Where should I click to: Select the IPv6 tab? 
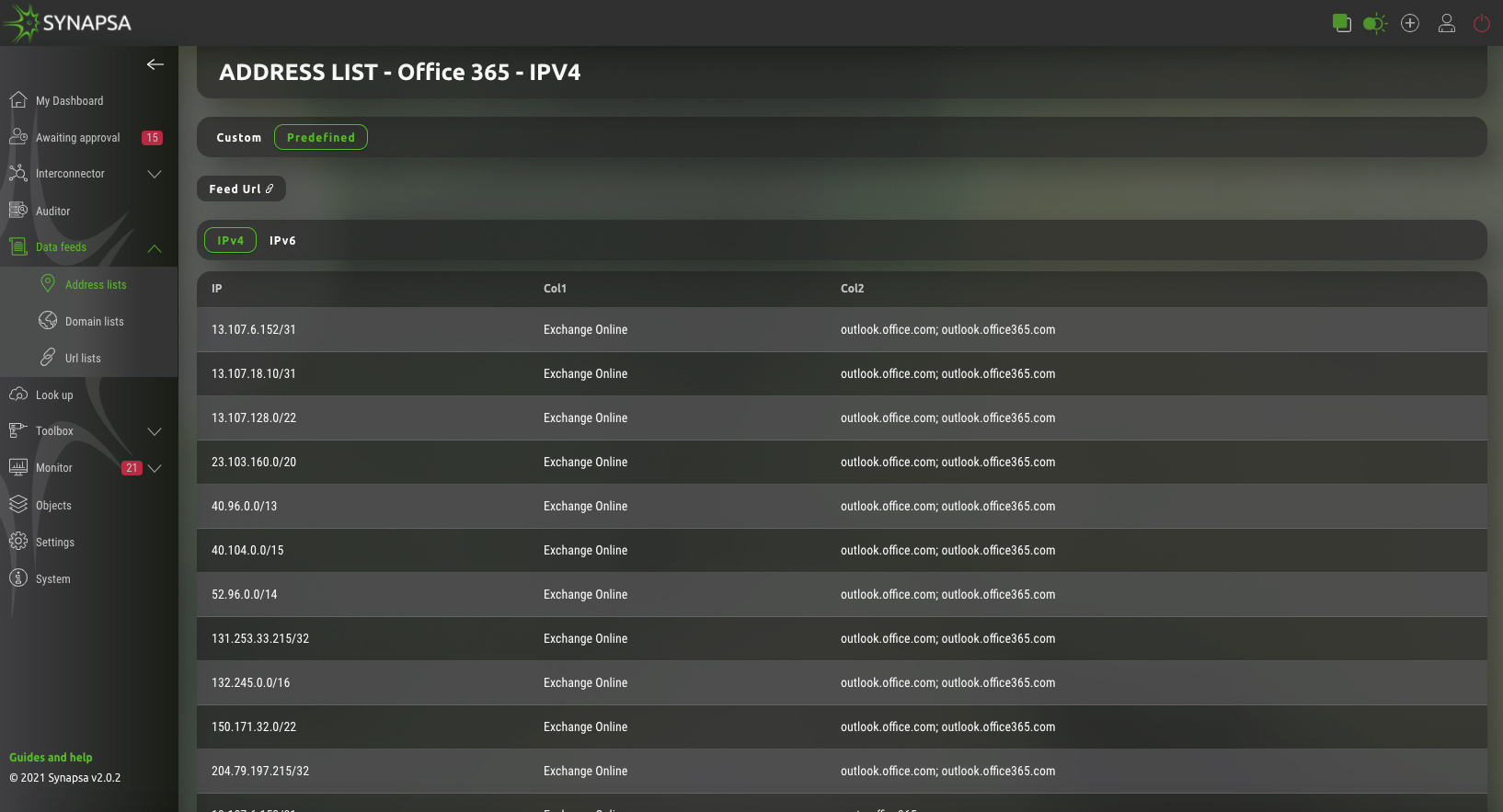[x=282, y=241]
